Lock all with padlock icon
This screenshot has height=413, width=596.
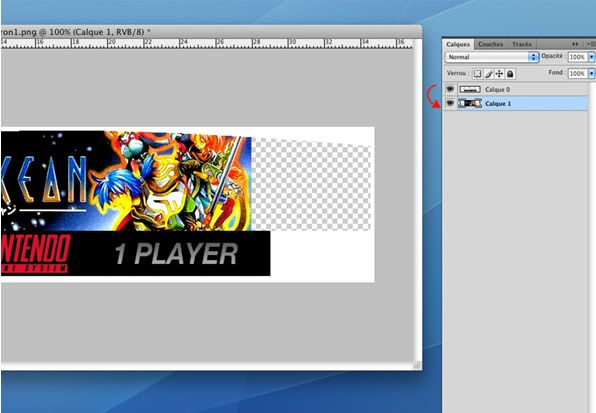pyautogui.click(x=510, y=74)
